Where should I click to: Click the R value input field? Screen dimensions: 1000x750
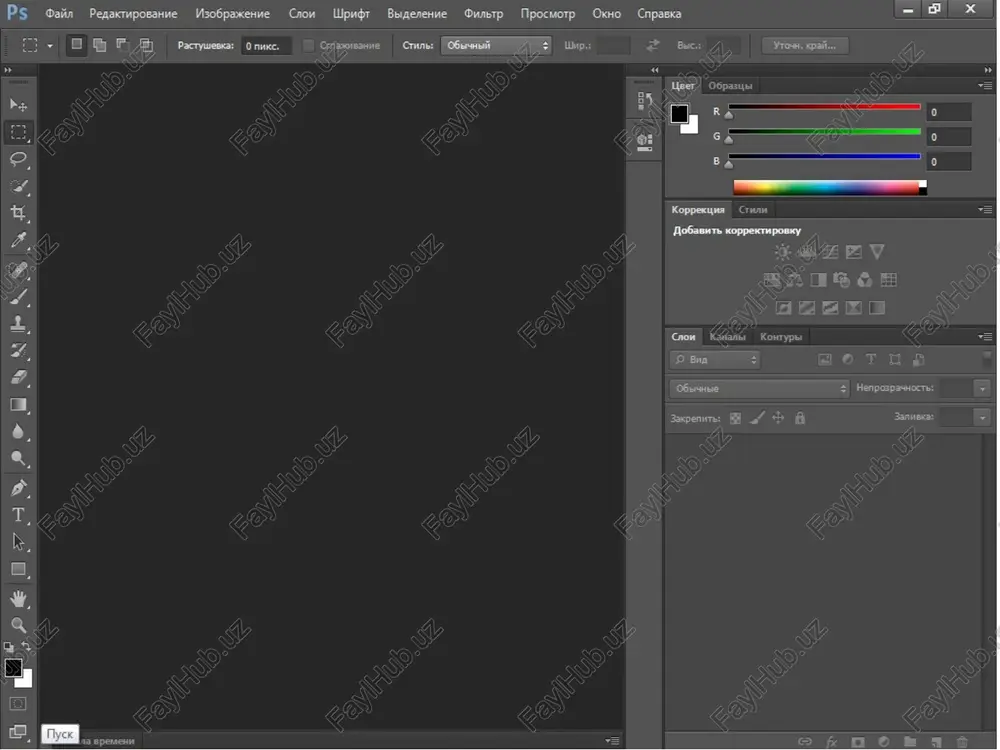coord(949,112)
